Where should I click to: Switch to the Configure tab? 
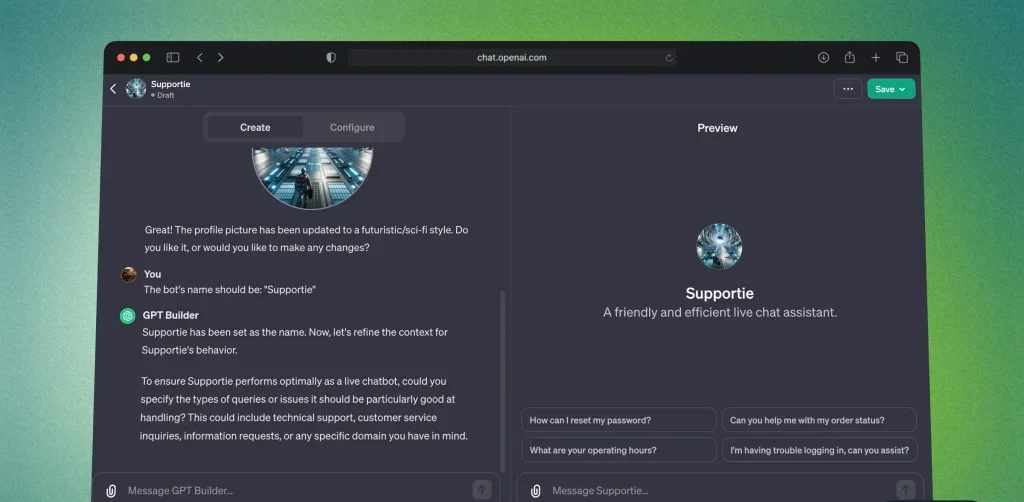(352, 127)
